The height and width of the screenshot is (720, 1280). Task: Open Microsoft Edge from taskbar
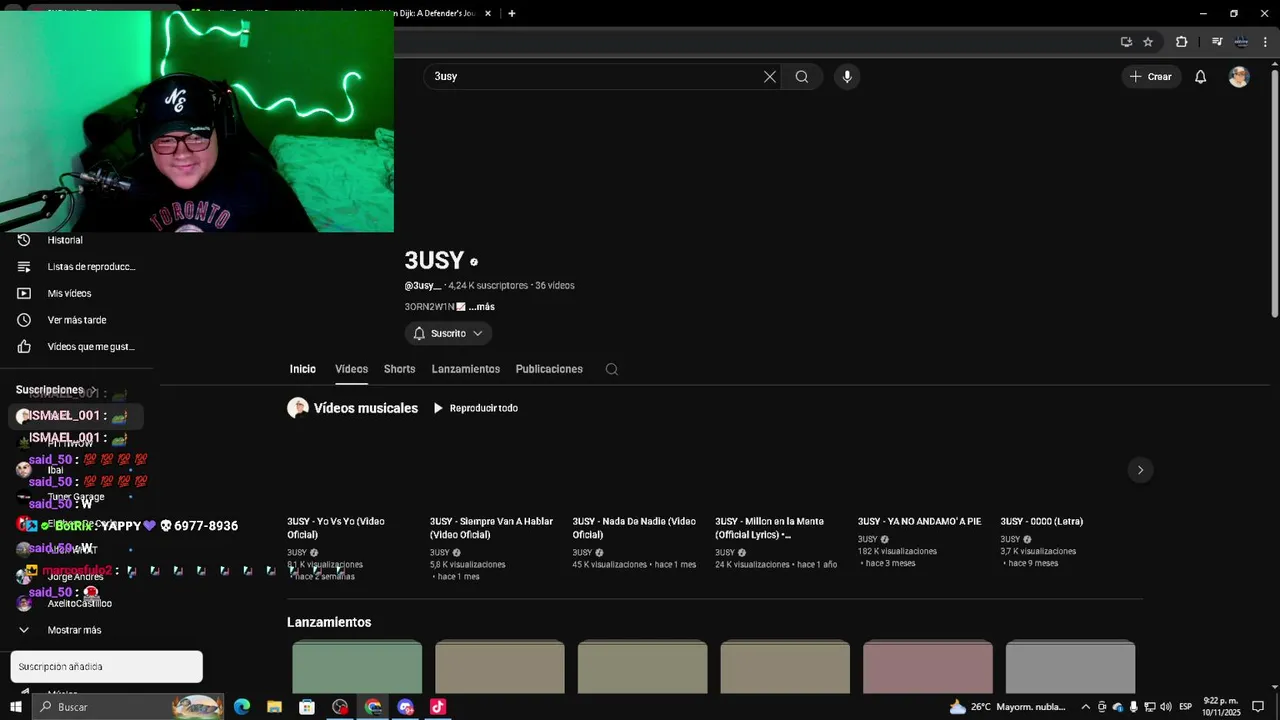click(x=242, y=707)
